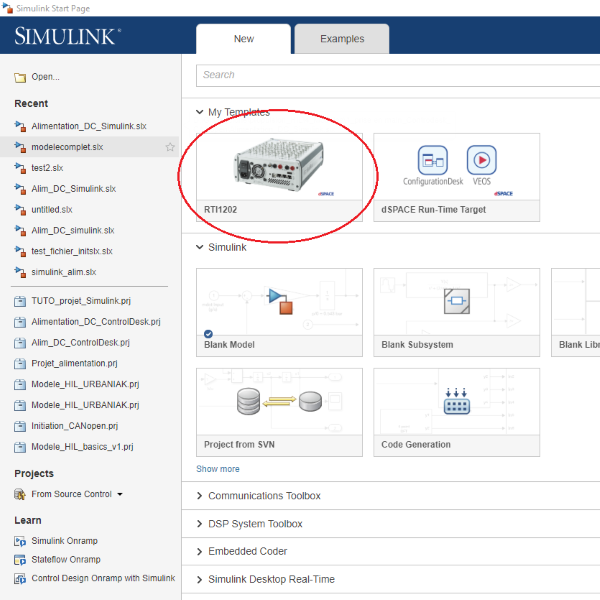
Task: Click the Stateflow Onramp icon
Action: 20,560
